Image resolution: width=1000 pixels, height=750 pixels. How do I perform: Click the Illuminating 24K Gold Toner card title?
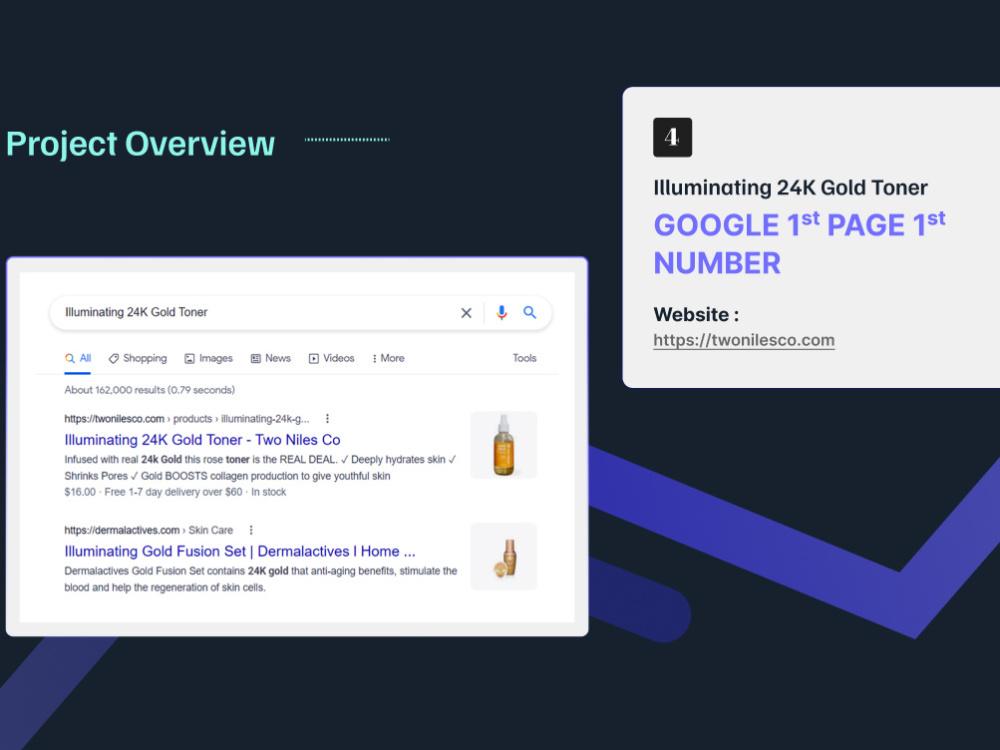[x=790, y=188]
